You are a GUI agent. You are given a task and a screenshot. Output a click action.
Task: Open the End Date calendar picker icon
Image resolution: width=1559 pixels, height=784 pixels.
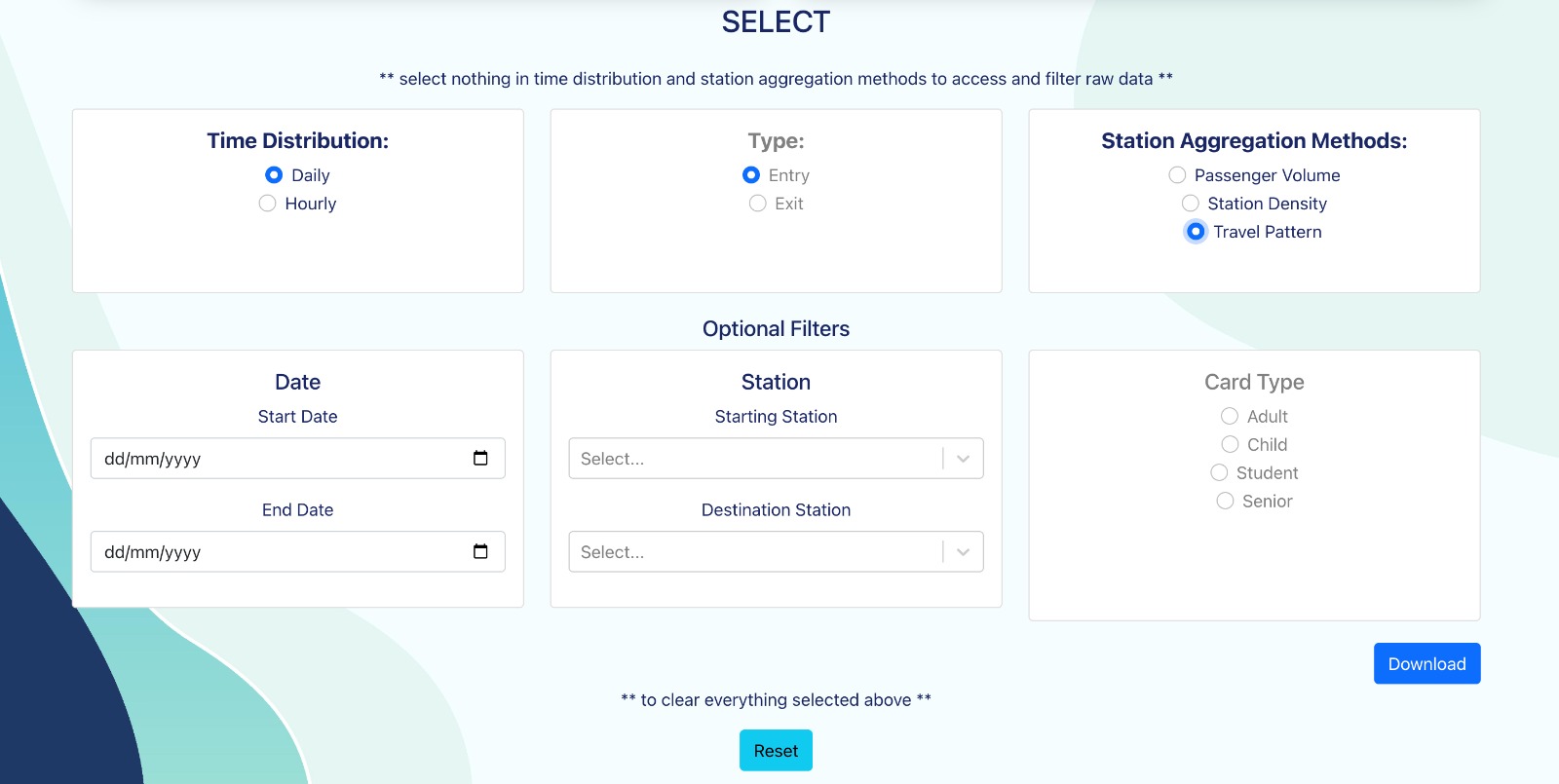480,552
